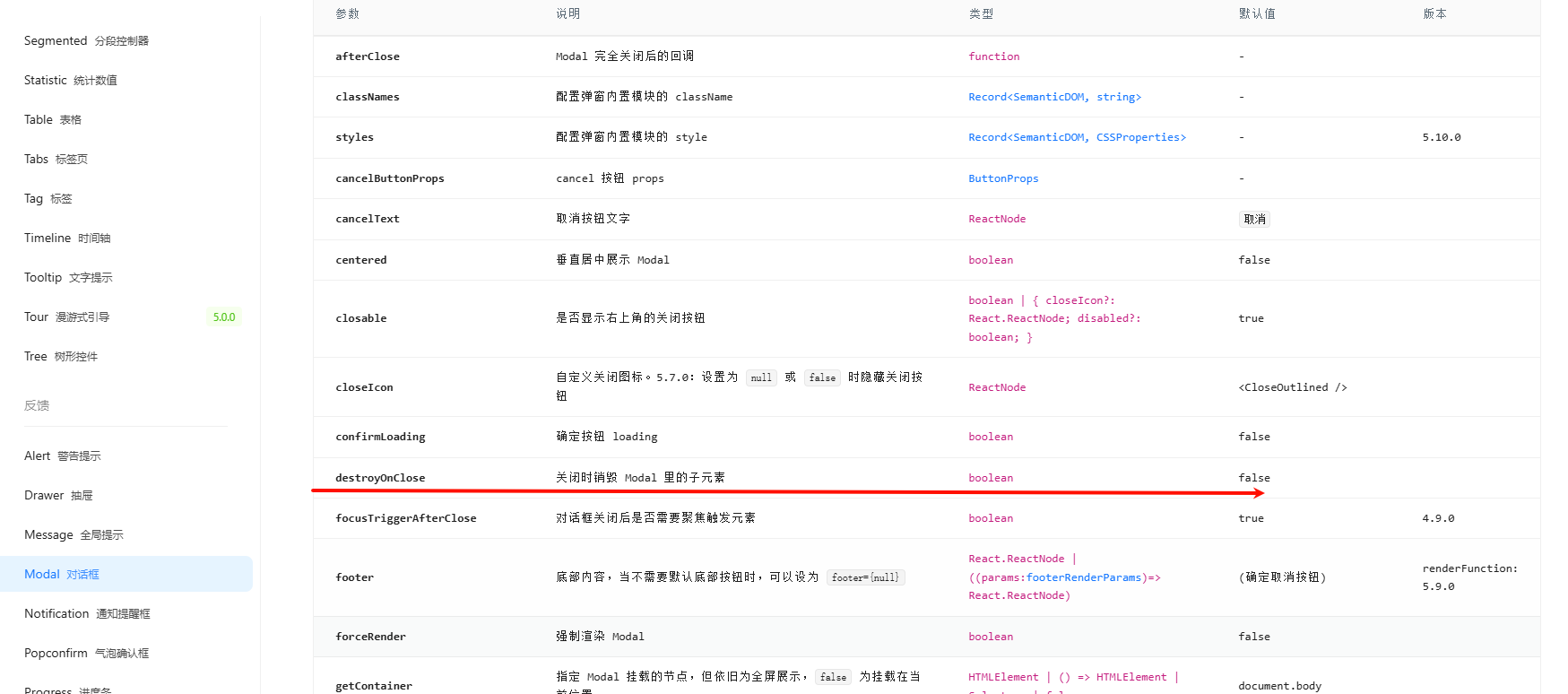Screen dimensions: 1568x694
Task: Click the destroyOnClose property name
Action: 380,478
